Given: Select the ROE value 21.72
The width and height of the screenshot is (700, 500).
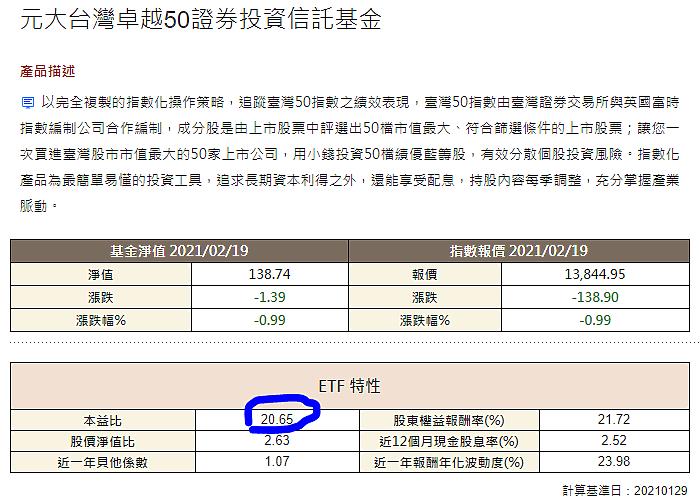Looking at the screenshot, I should 614,419.
